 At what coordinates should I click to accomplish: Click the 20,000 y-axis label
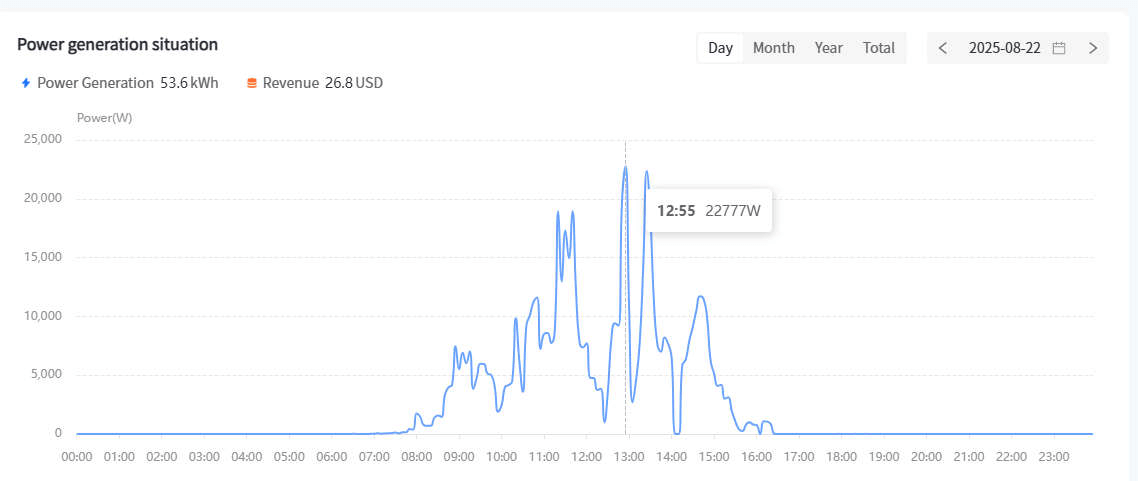(x=44, y=198)
